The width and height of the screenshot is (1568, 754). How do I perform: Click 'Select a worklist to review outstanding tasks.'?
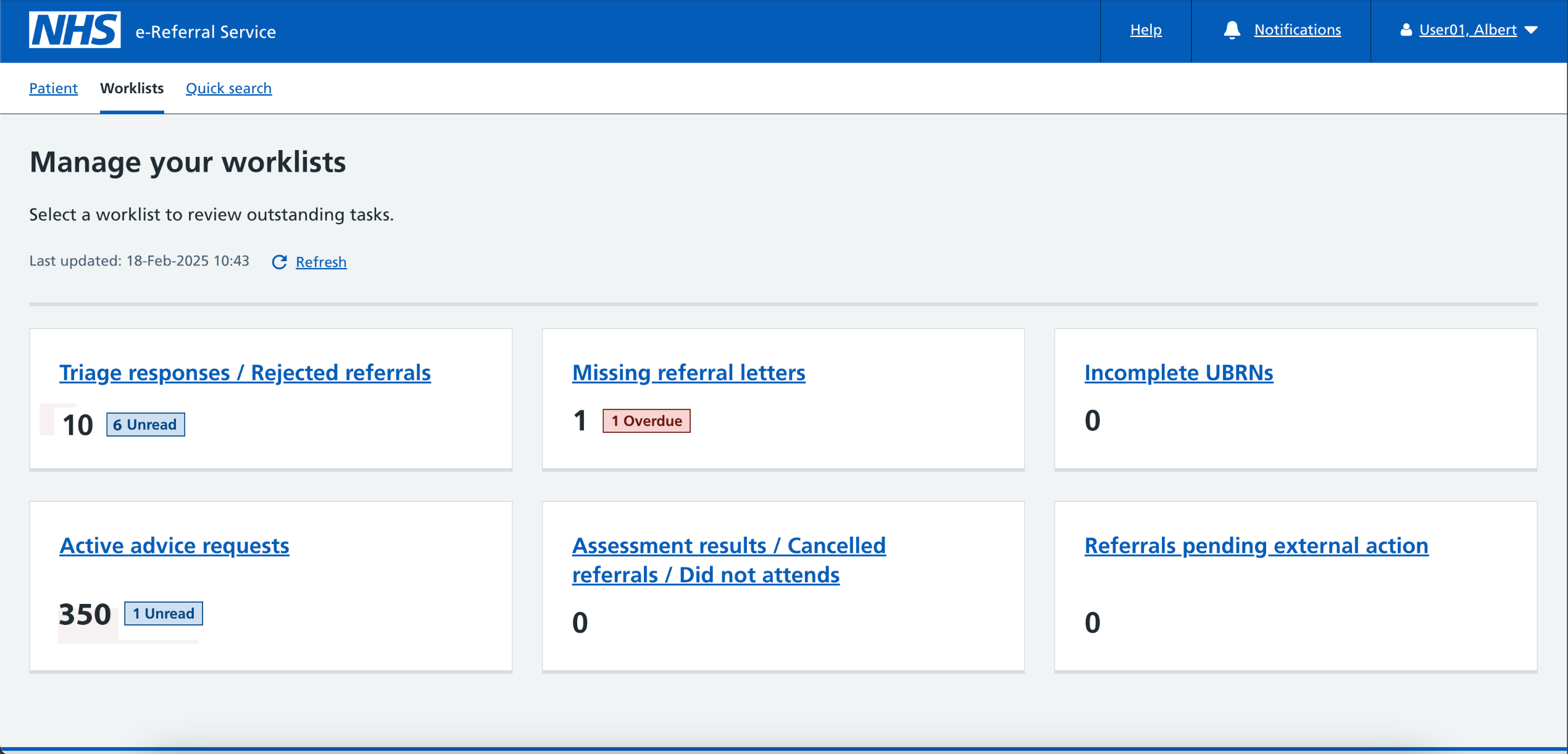pos(212,214)
